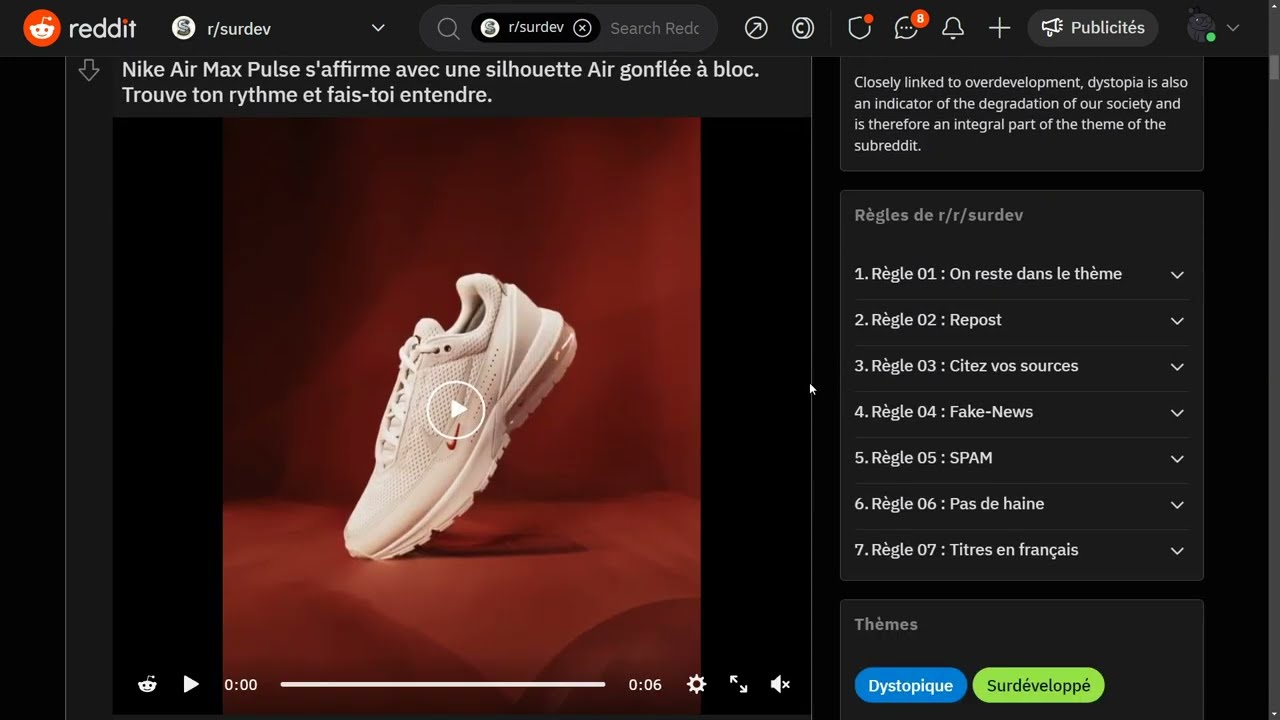Open the Nike Air Max Pulse post title

click(440, 82)
